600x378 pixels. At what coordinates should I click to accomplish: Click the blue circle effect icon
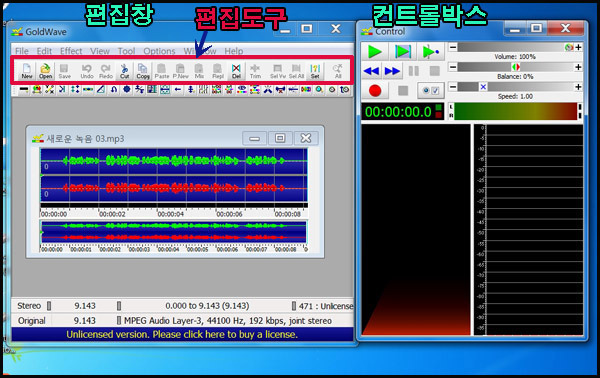[x=127, y=90]
